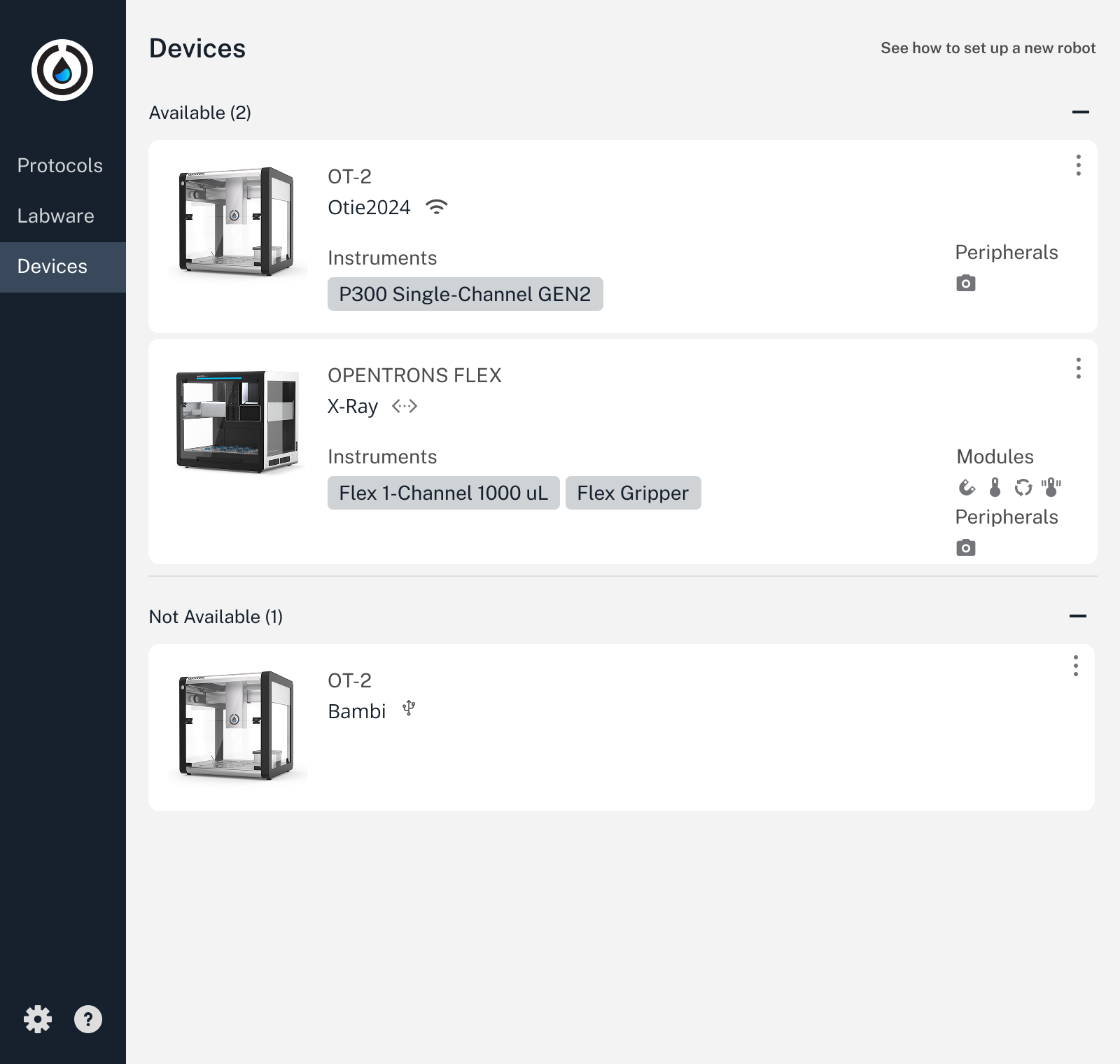
Task: Click the help question mark icon
Action: (x=88, y=1019)
